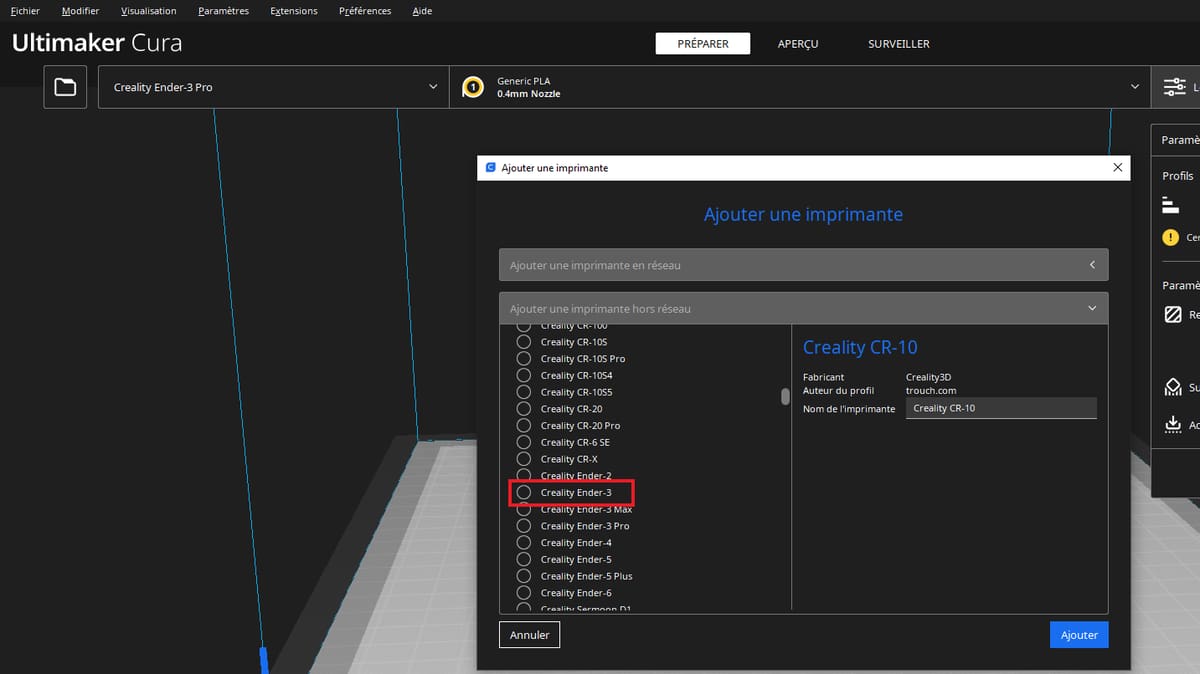Click the build plate adhesion icon
Viewport: 1200px width, 674px height.
point(1173,424)
